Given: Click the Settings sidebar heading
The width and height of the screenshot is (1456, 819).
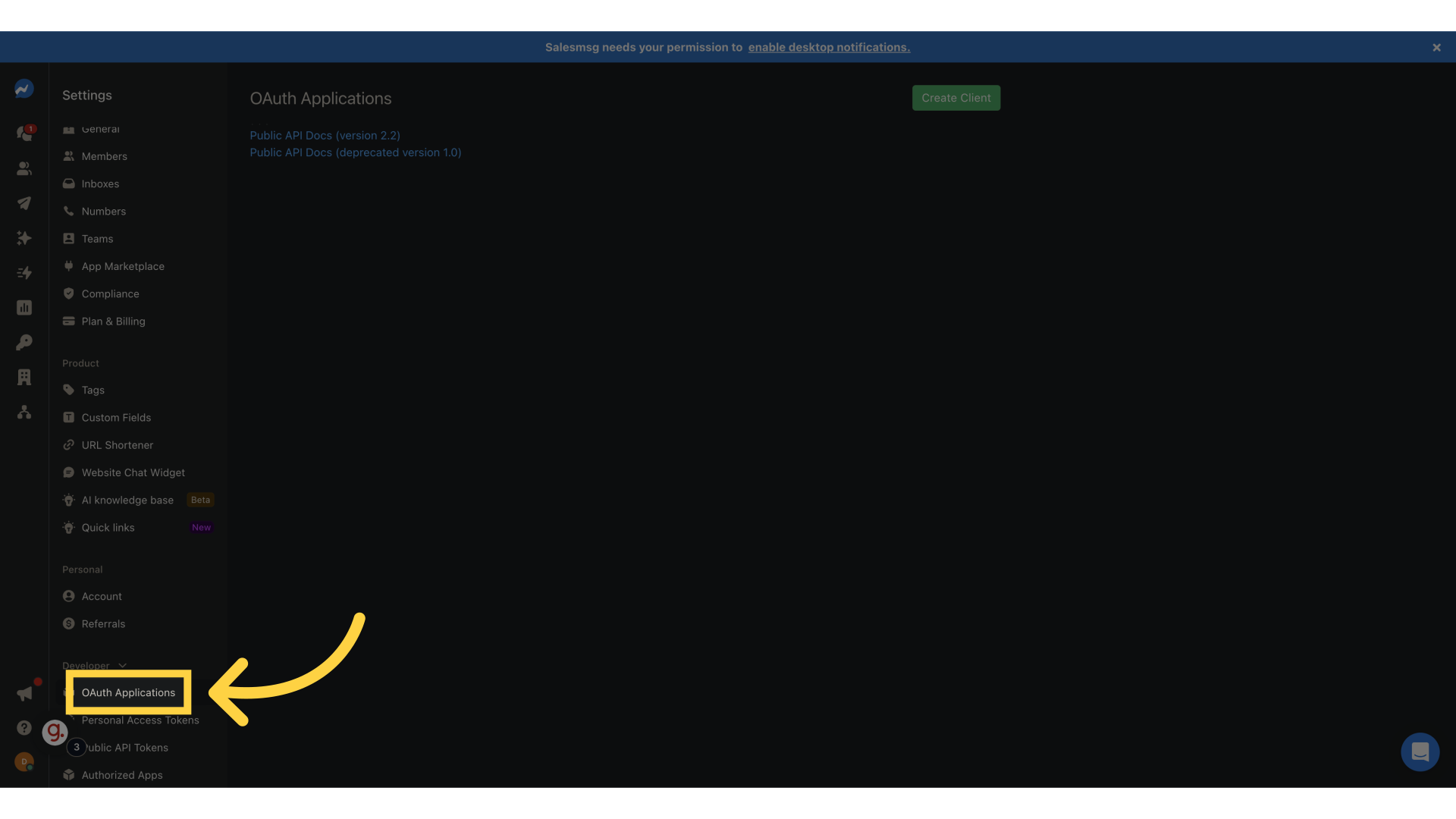Looking at the screenshot, I should [87, 96].
